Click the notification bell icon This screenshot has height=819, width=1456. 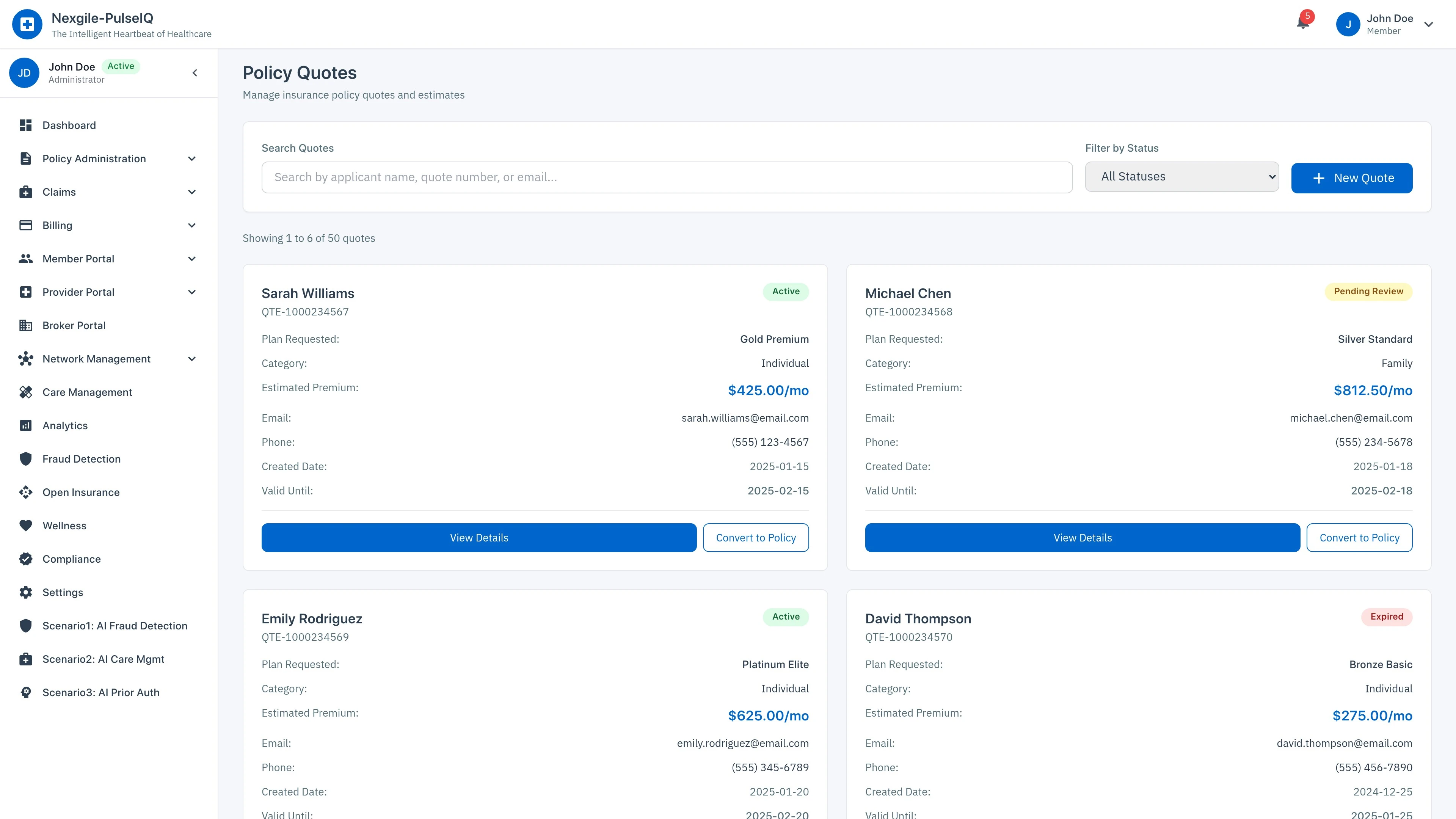click(1303, 23)
